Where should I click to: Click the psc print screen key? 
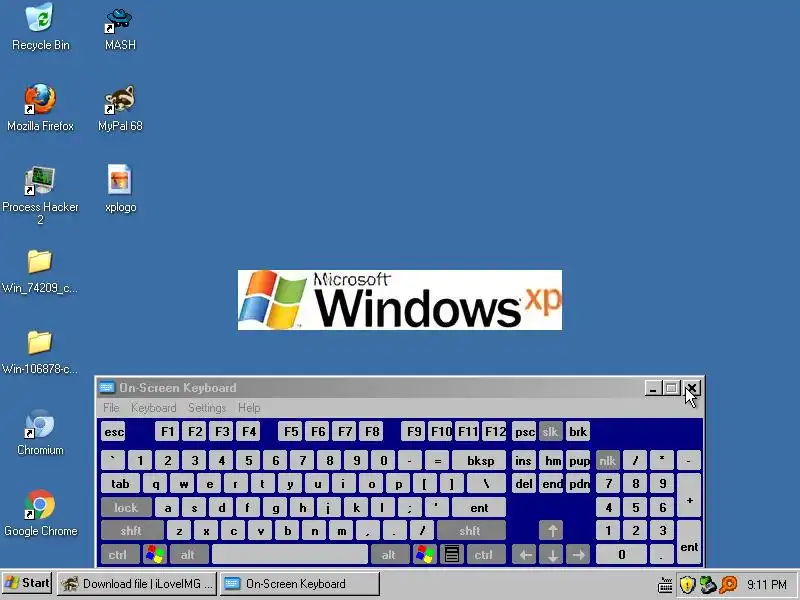click(x=524, y=432)
